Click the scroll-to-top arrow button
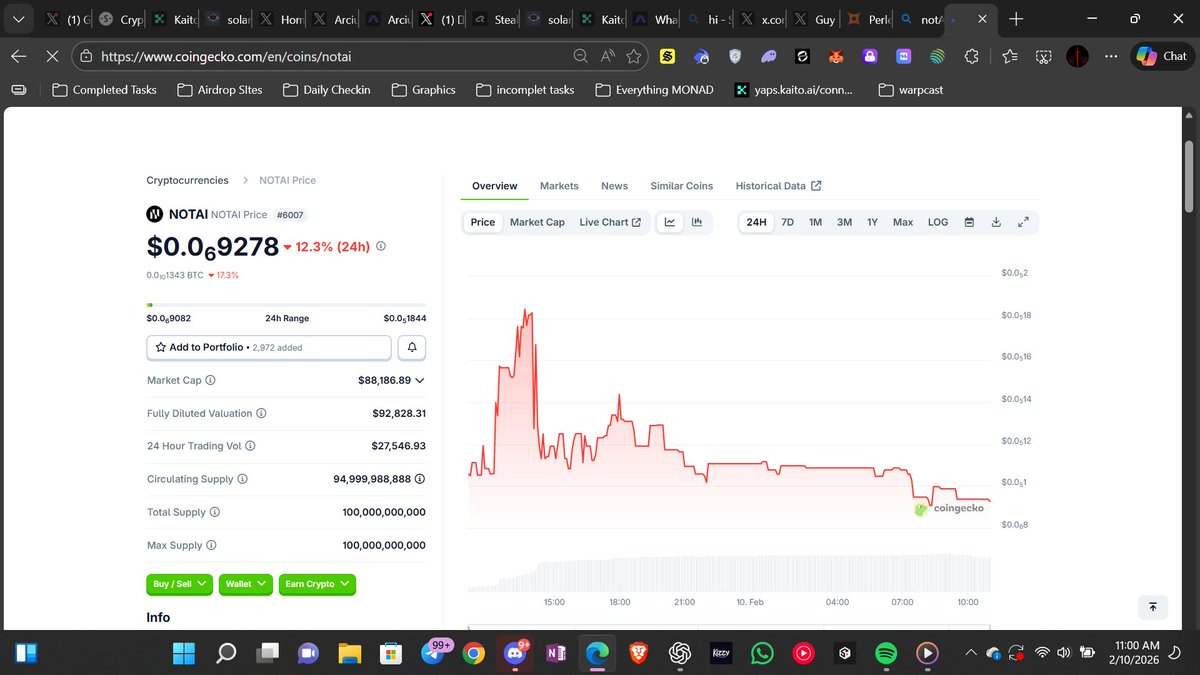Viewport: 1200px width, 675px height. 1152,607
